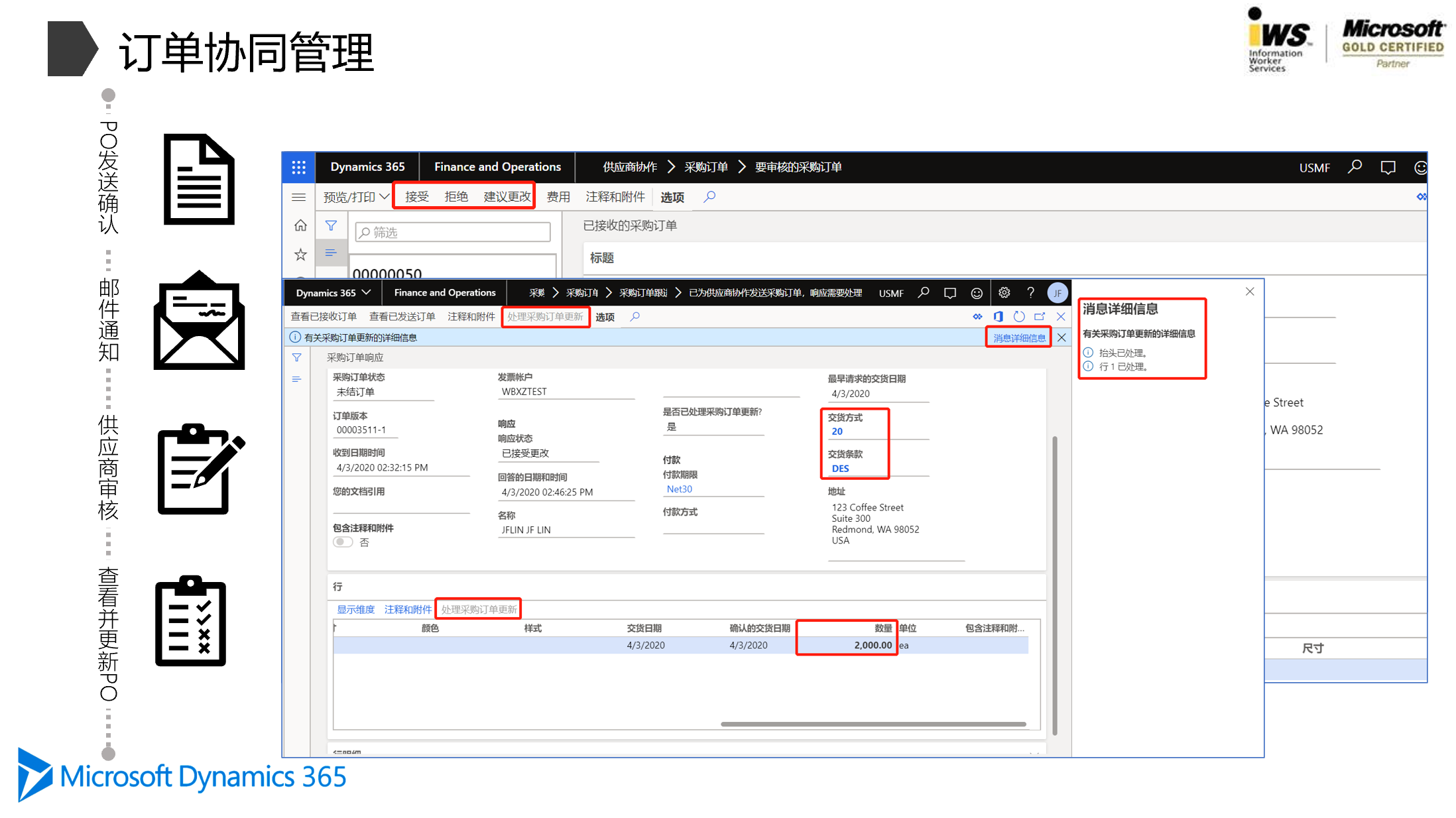This screenshot has width=1456, height=818.
Task: Click 接受 button
Action: click(417, 197)
